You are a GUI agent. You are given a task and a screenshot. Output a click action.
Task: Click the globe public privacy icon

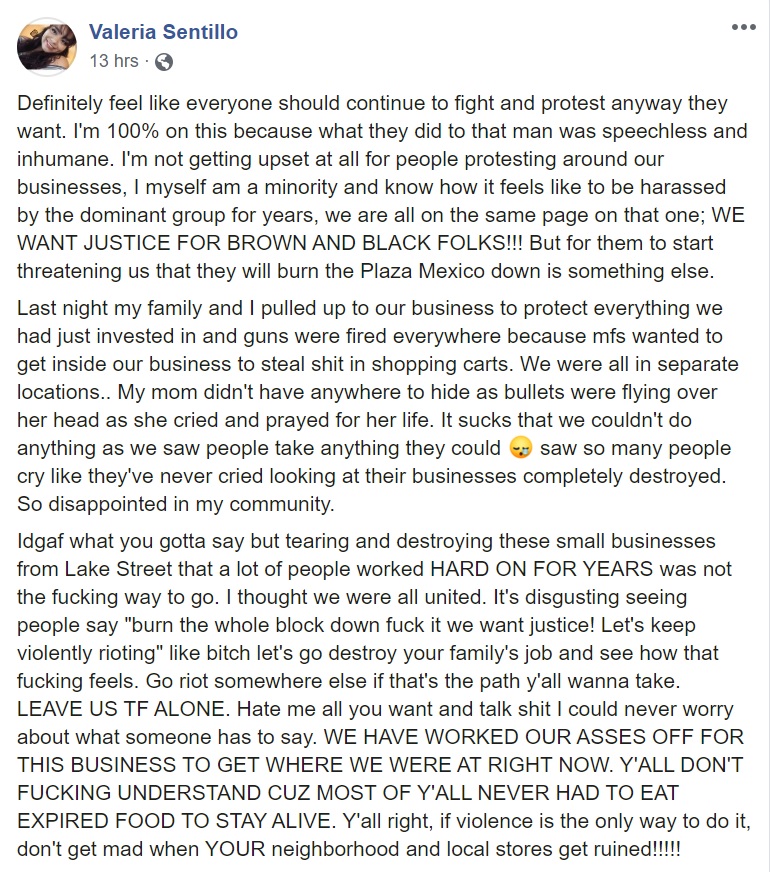pyautogui.click(x=163, y=61)
